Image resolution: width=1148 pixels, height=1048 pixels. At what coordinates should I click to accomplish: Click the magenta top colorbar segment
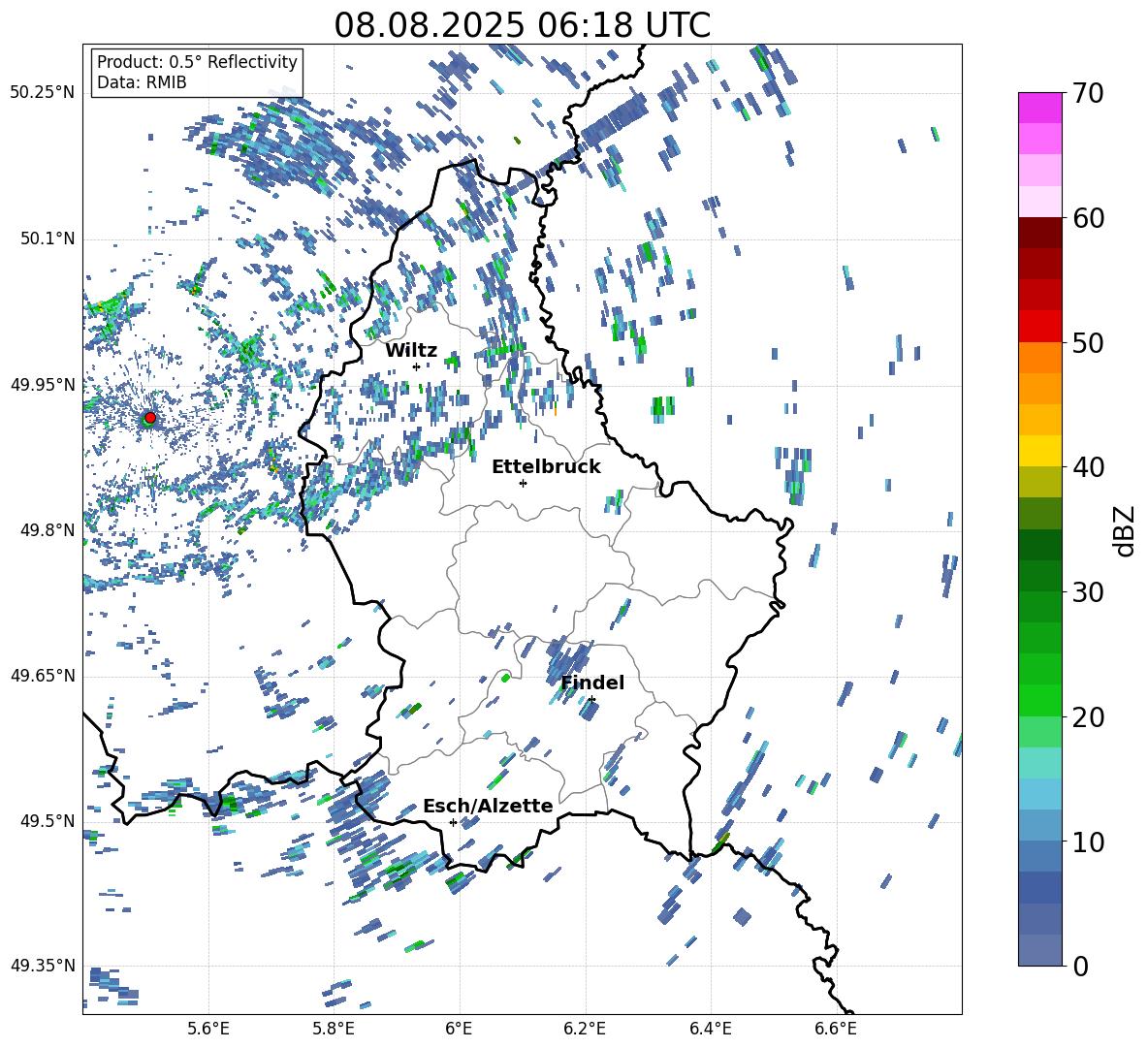coord(1039,108)
